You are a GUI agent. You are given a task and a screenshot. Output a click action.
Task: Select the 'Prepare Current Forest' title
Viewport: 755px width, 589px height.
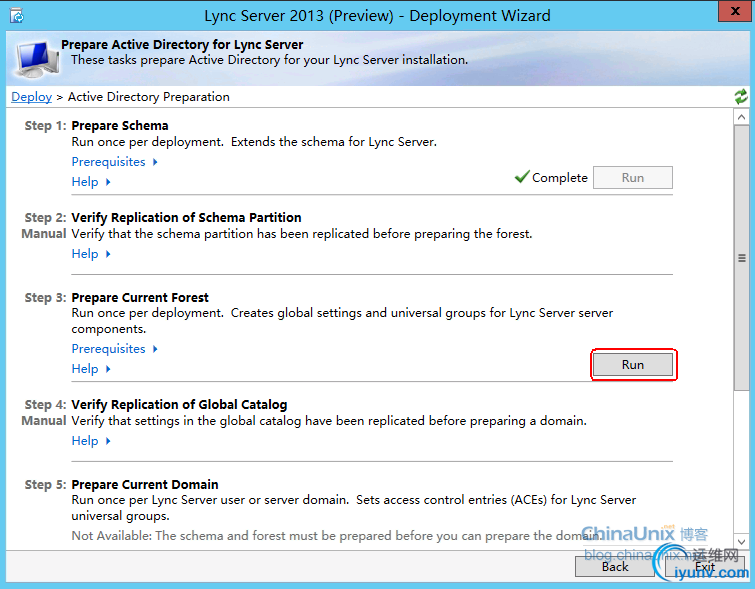(x=140, y=298)
